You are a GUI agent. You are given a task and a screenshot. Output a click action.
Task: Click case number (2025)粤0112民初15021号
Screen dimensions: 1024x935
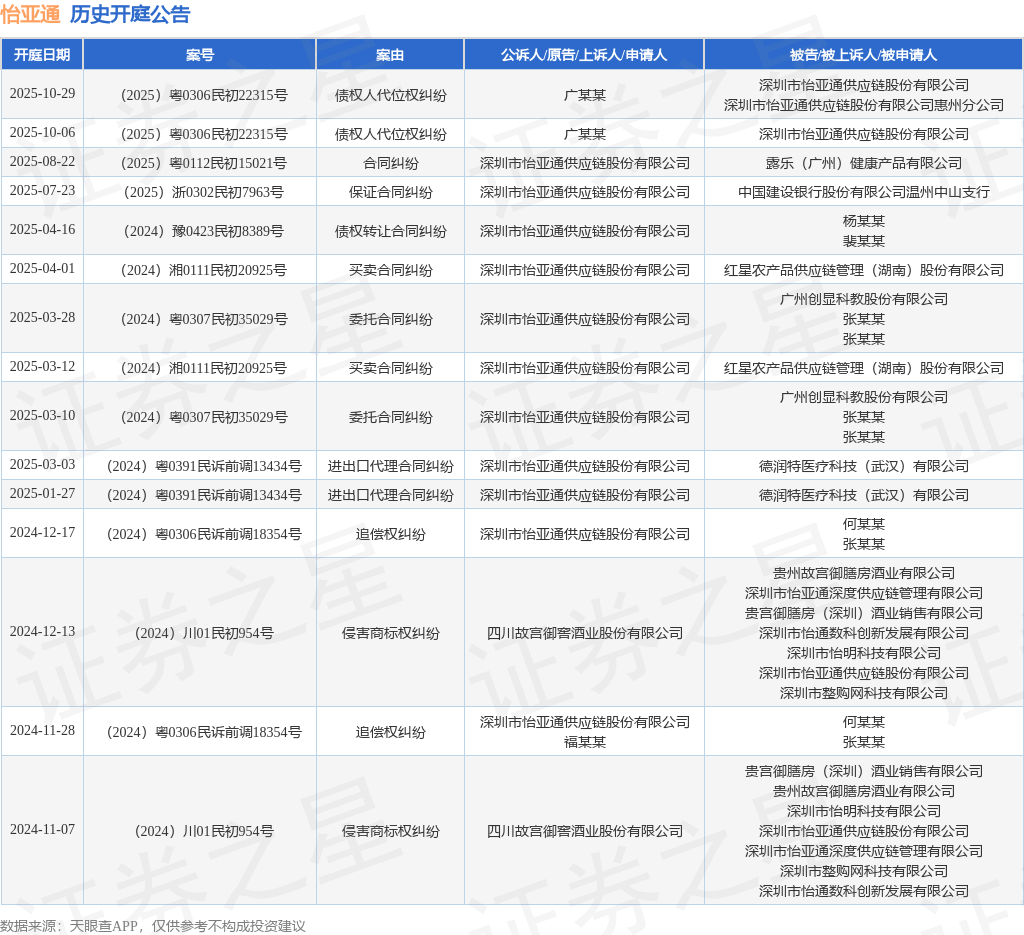[x=204, y=163]
